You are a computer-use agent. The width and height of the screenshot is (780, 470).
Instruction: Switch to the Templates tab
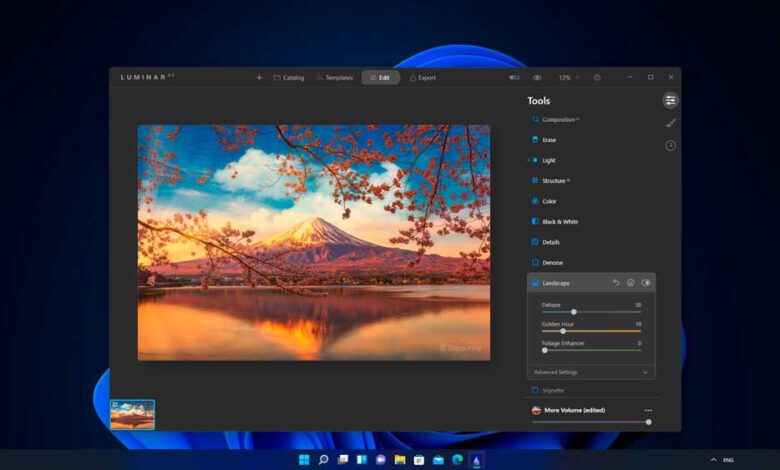[334, 77]
